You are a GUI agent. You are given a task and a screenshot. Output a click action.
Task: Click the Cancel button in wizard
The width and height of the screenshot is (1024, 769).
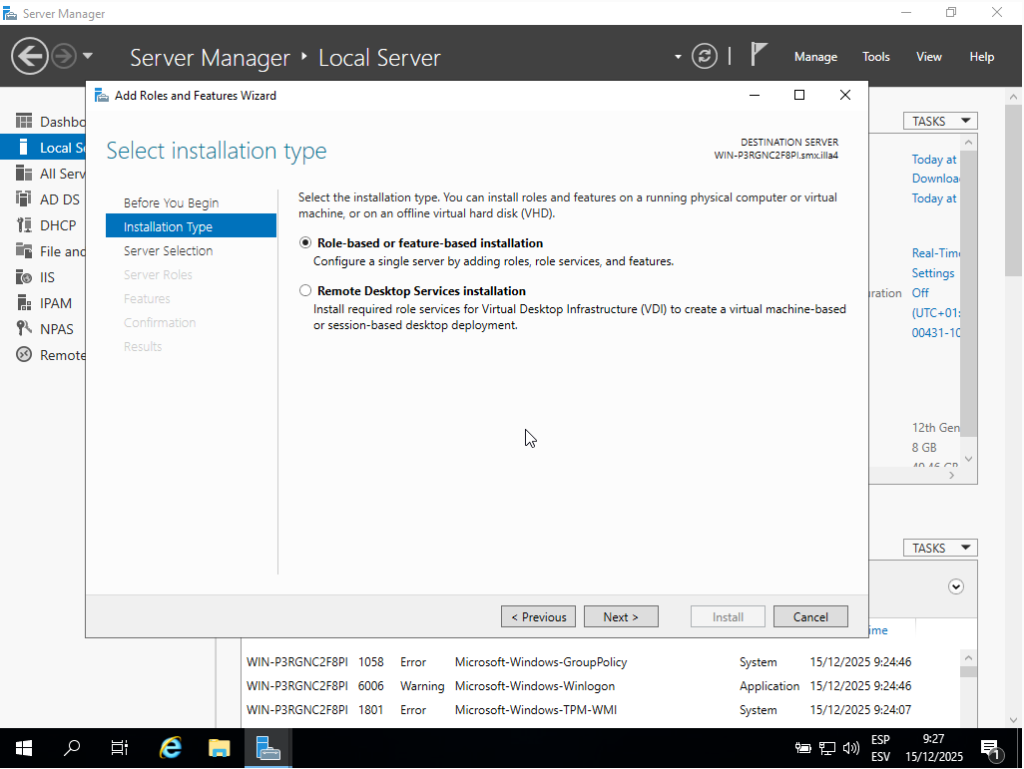click(810, 617)
